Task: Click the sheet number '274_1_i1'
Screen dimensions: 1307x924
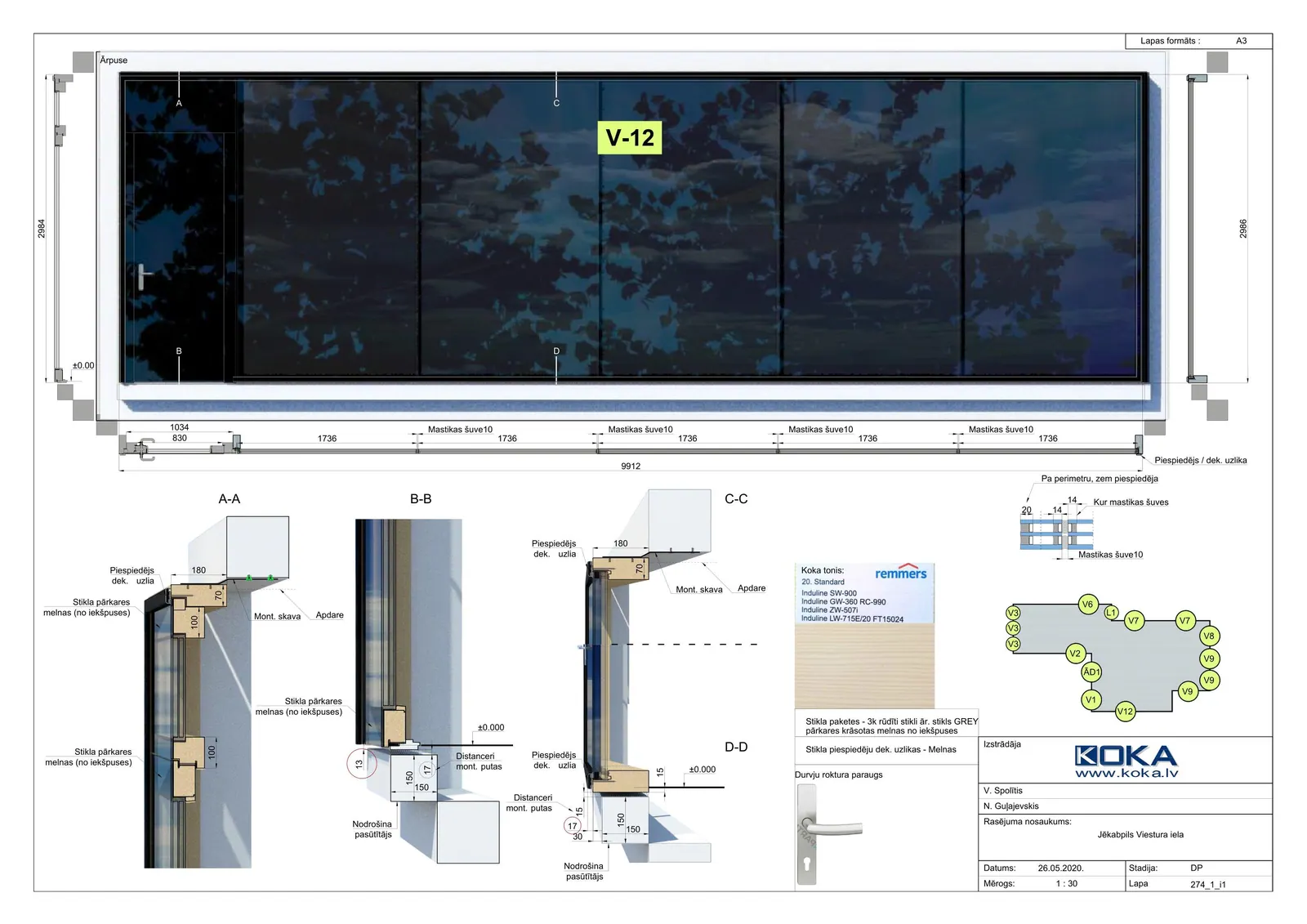Action: click(1208, 885)
